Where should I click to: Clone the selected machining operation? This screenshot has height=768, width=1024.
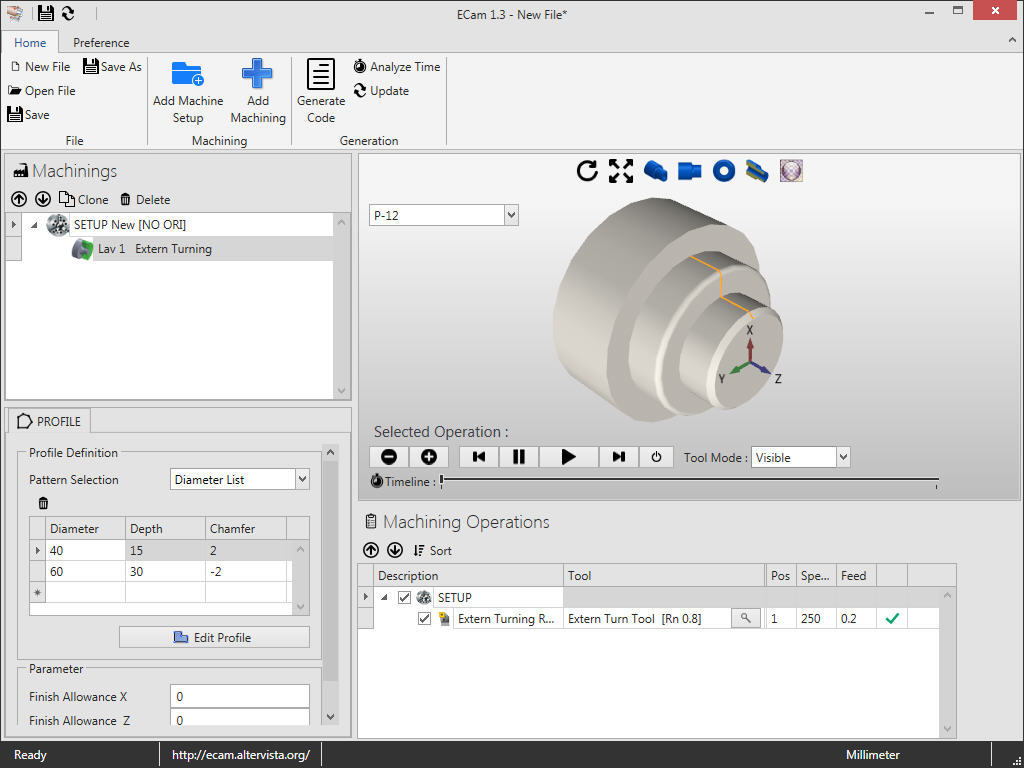tap(84, 199)
